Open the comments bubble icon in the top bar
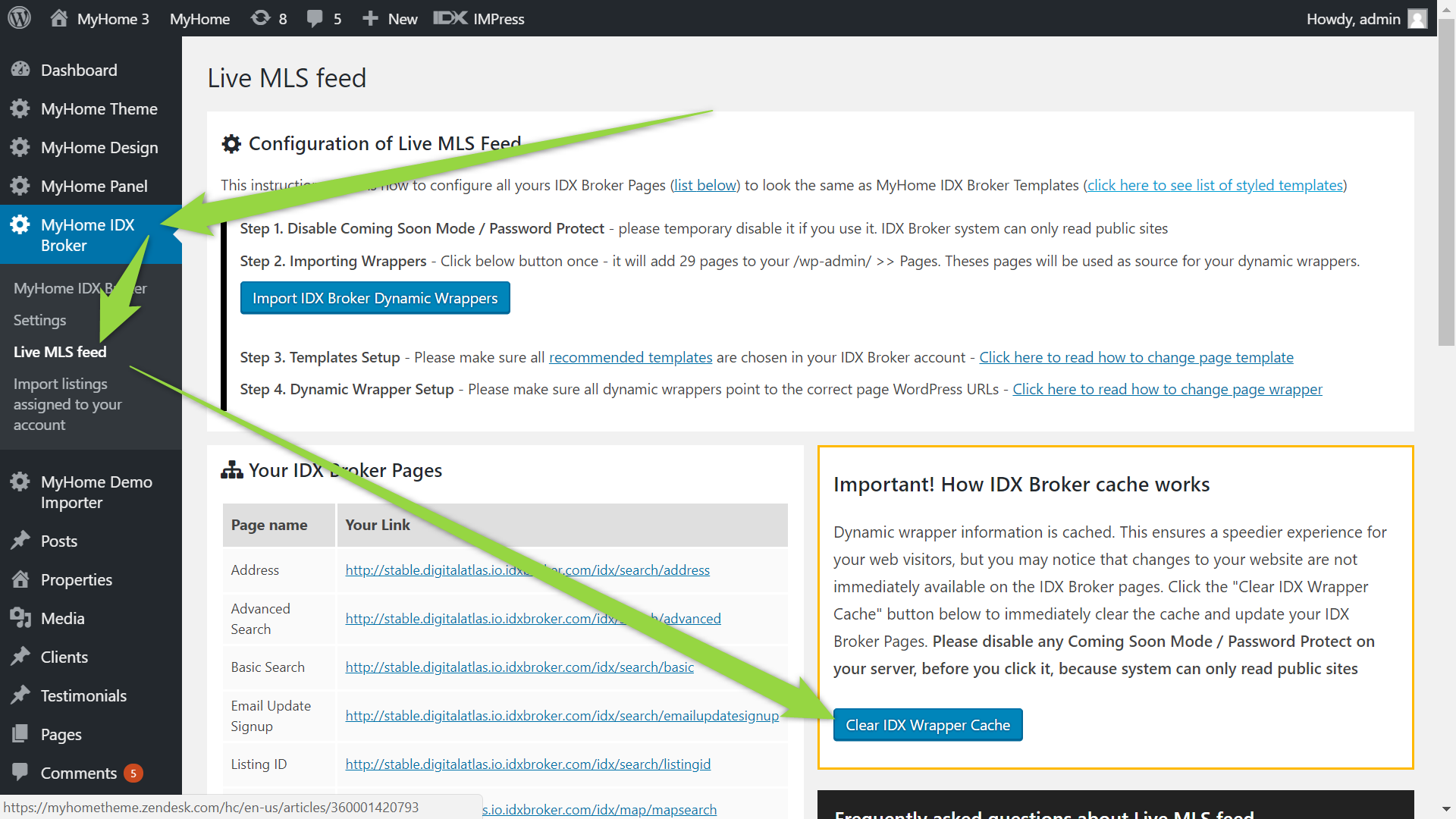The height and width of the screenshot is (819, 1456). point(315,18)
